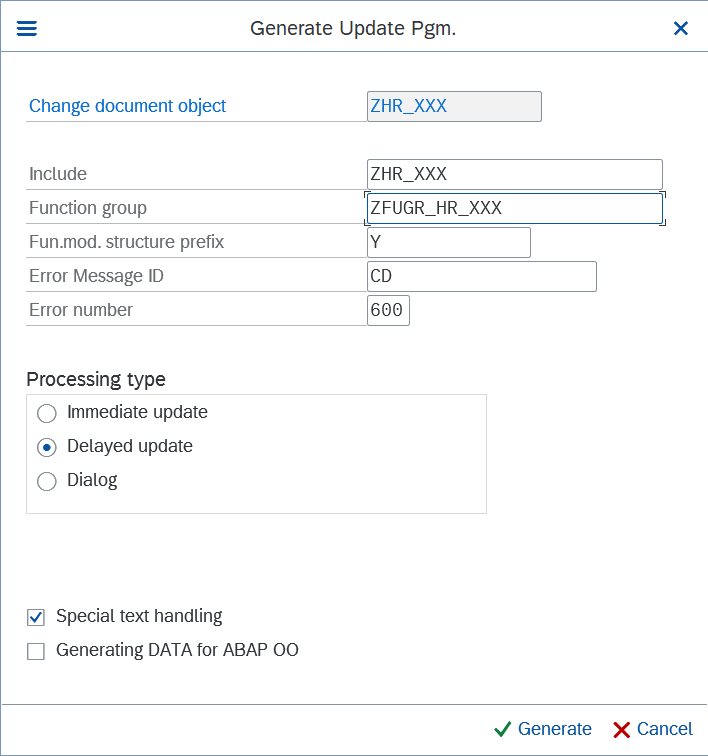Select the Error Message ID field
Image resolution: width=708 pixels, height=756 pixels.
click(481, 276)
